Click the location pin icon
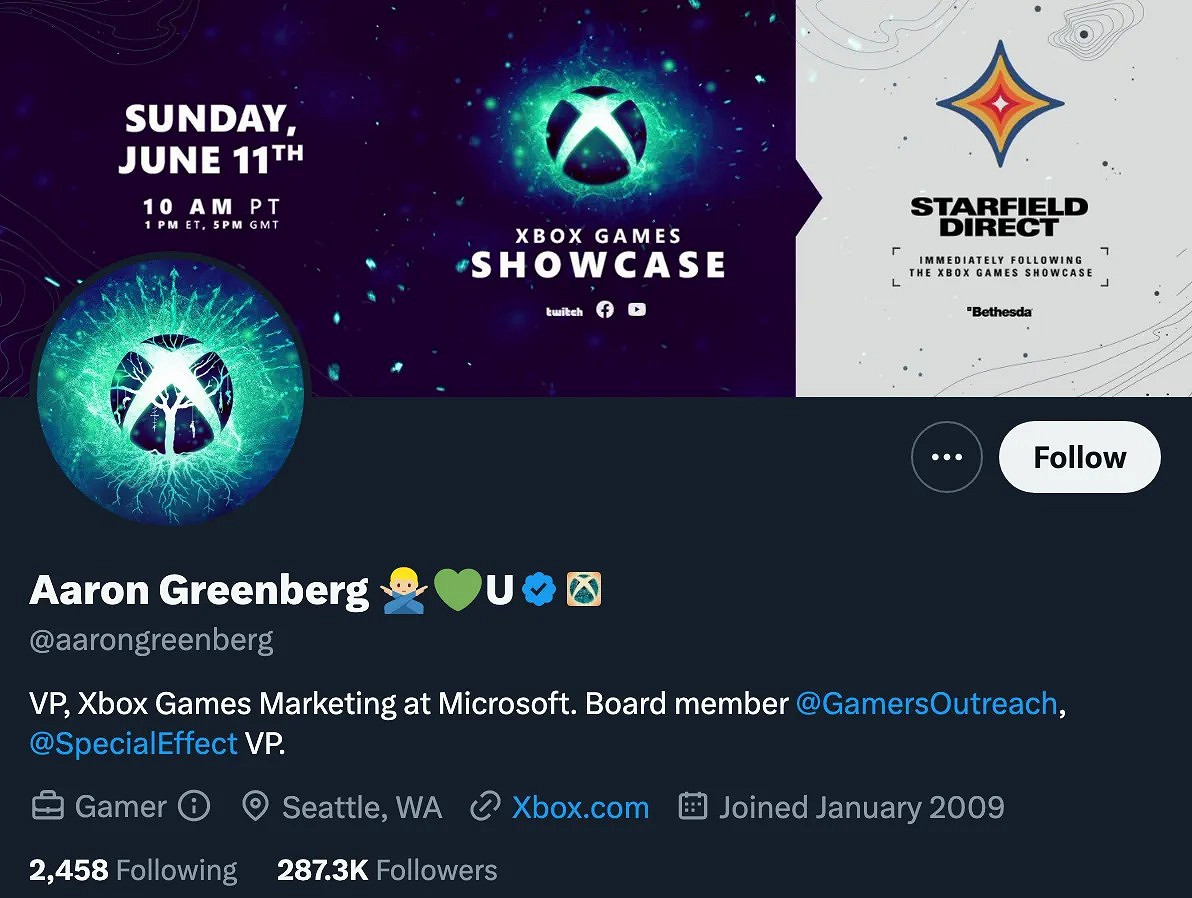This screenshot has height=898, width=1192. tap(256, 806)
